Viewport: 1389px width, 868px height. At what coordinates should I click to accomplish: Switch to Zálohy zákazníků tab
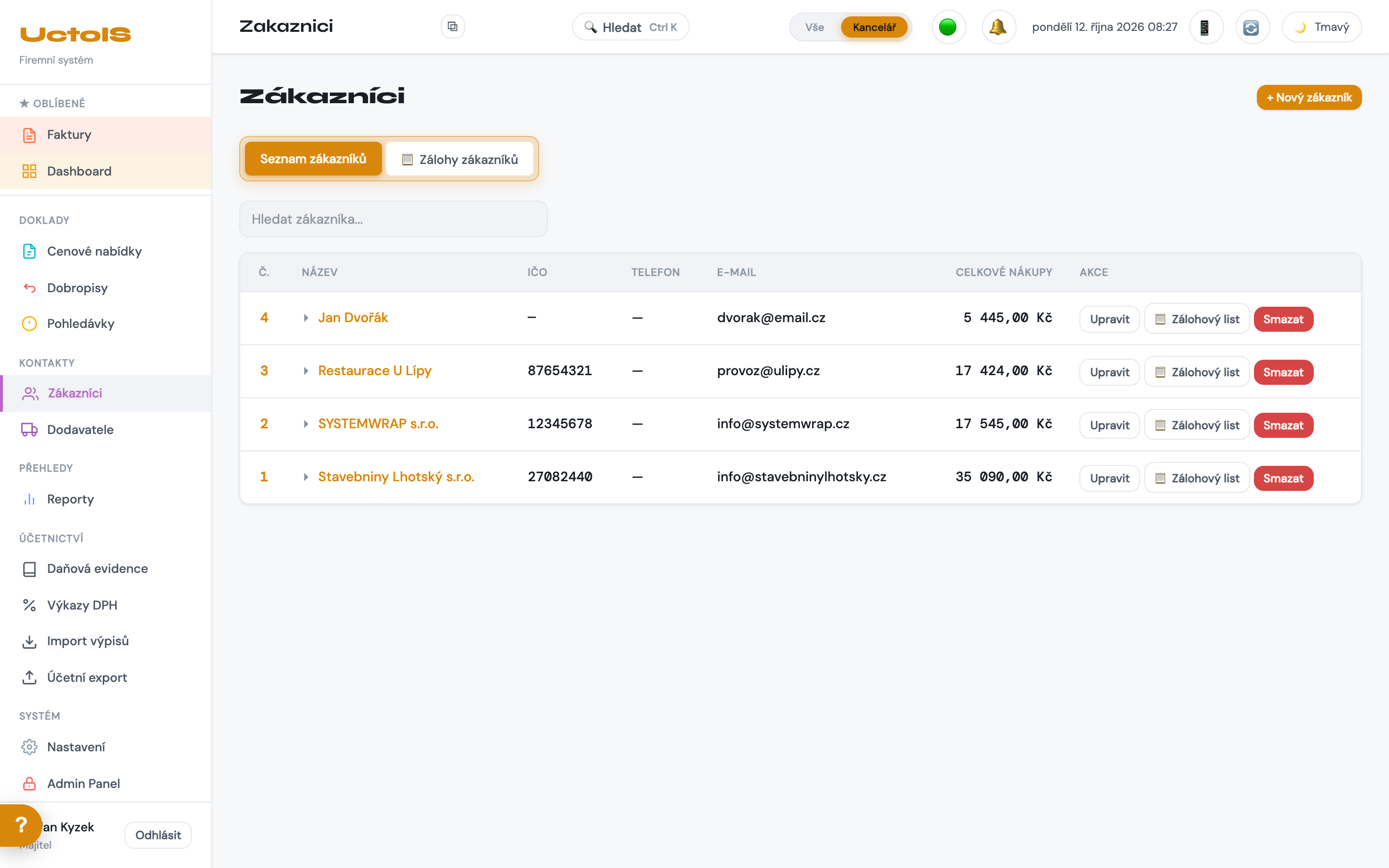(460, 159)
